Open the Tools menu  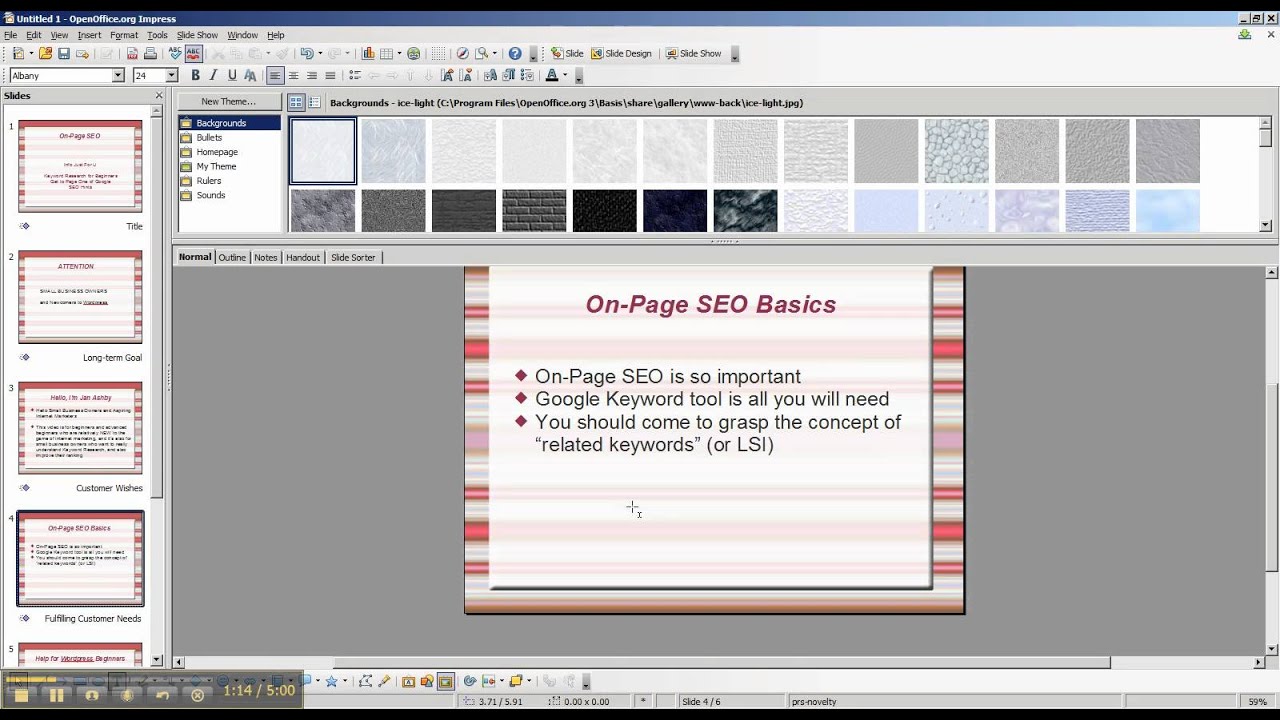(x=157, y=35)
